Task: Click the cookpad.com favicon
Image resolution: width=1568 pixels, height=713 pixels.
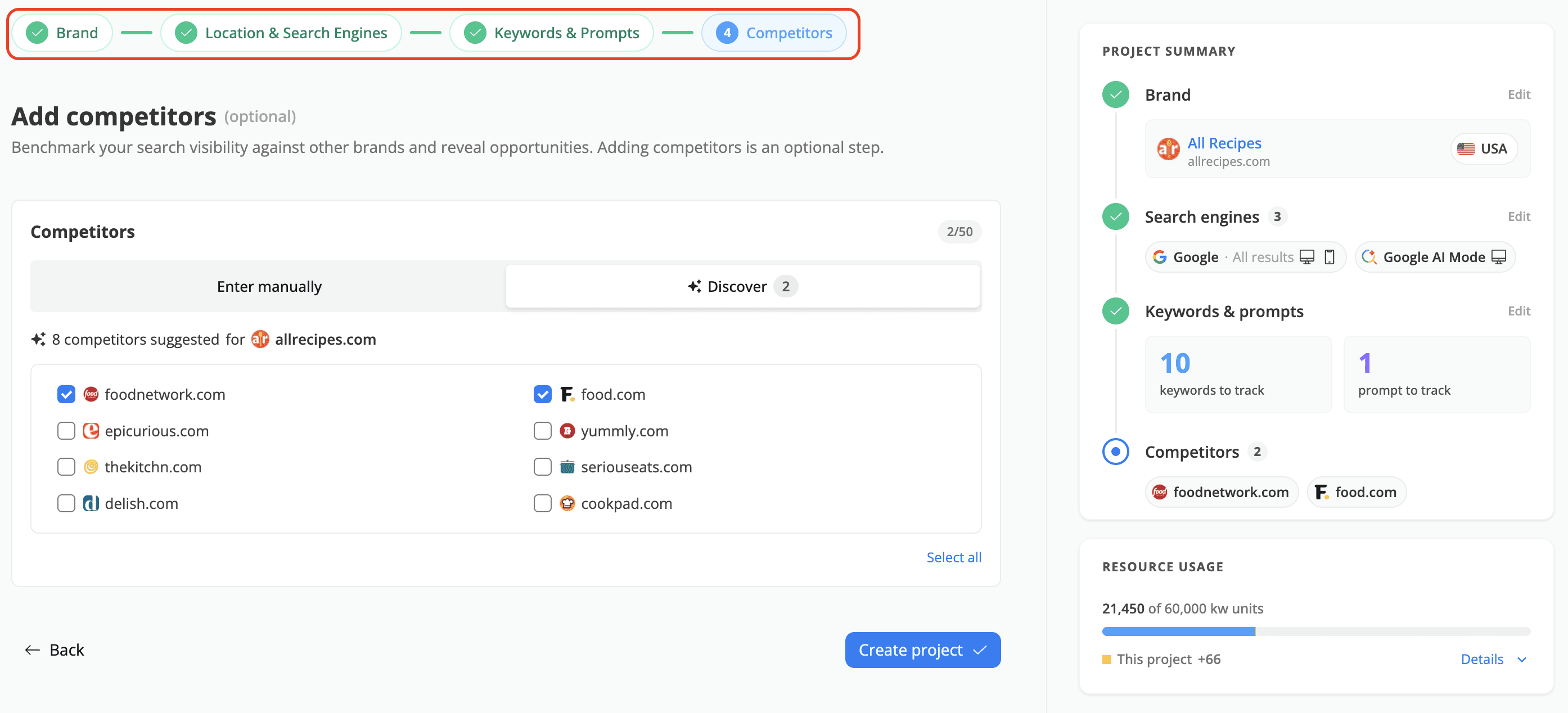Action: coord(567,503)
